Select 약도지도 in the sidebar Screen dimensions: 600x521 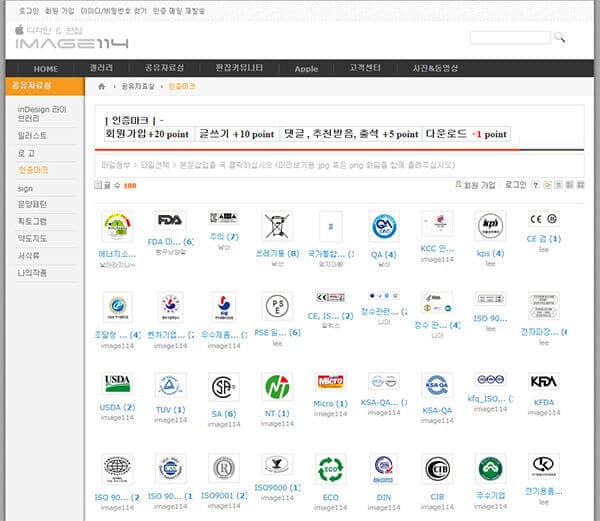(32, 239)
